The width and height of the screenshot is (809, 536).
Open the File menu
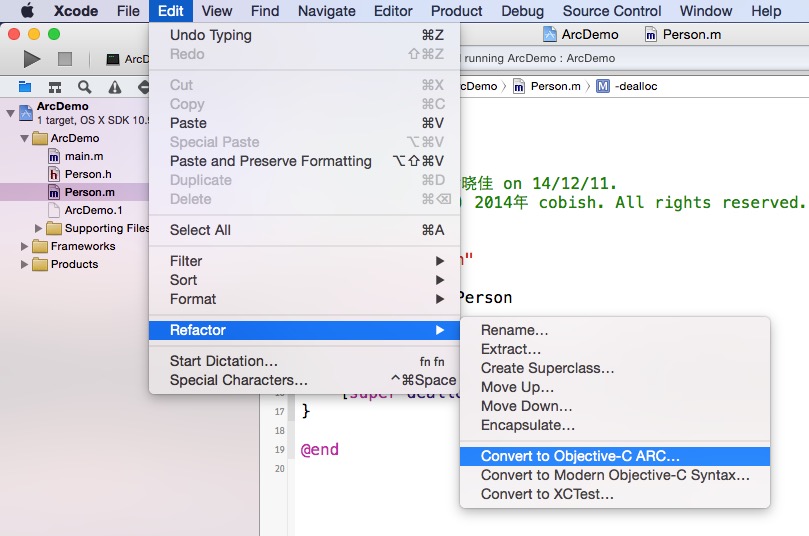tap(128, 11)
